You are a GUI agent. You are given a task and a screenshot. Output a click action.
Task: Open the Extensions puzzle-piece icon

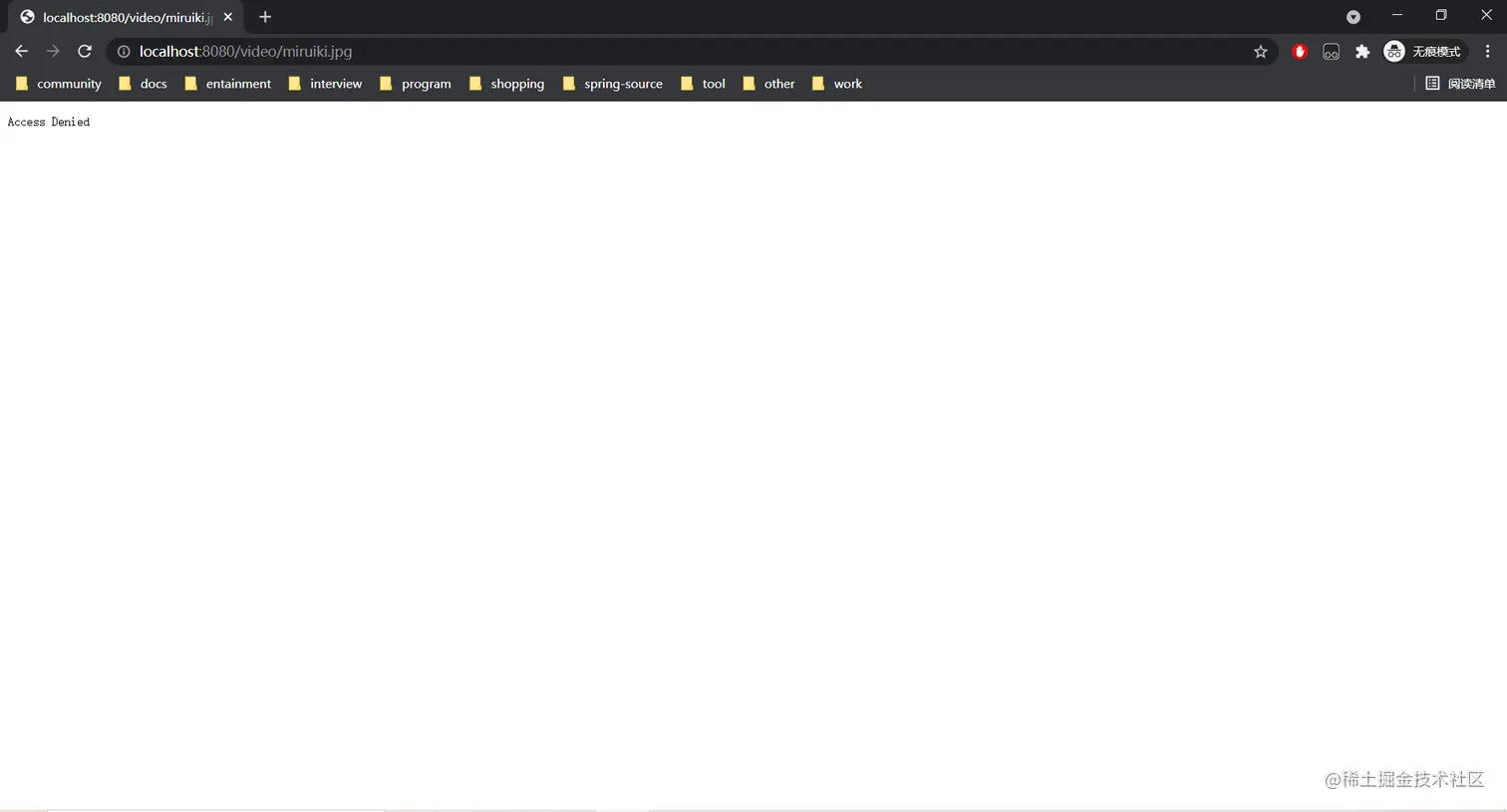click(x=1362, y=51)
